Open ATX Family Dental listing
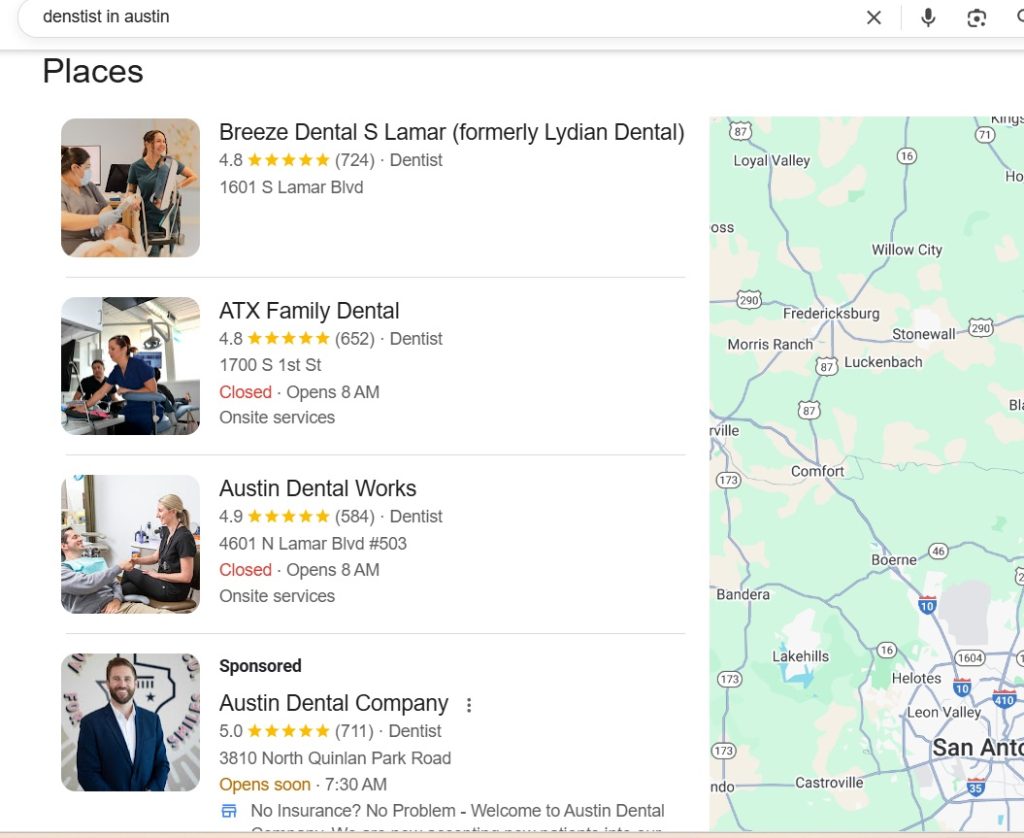 point(309,311)
